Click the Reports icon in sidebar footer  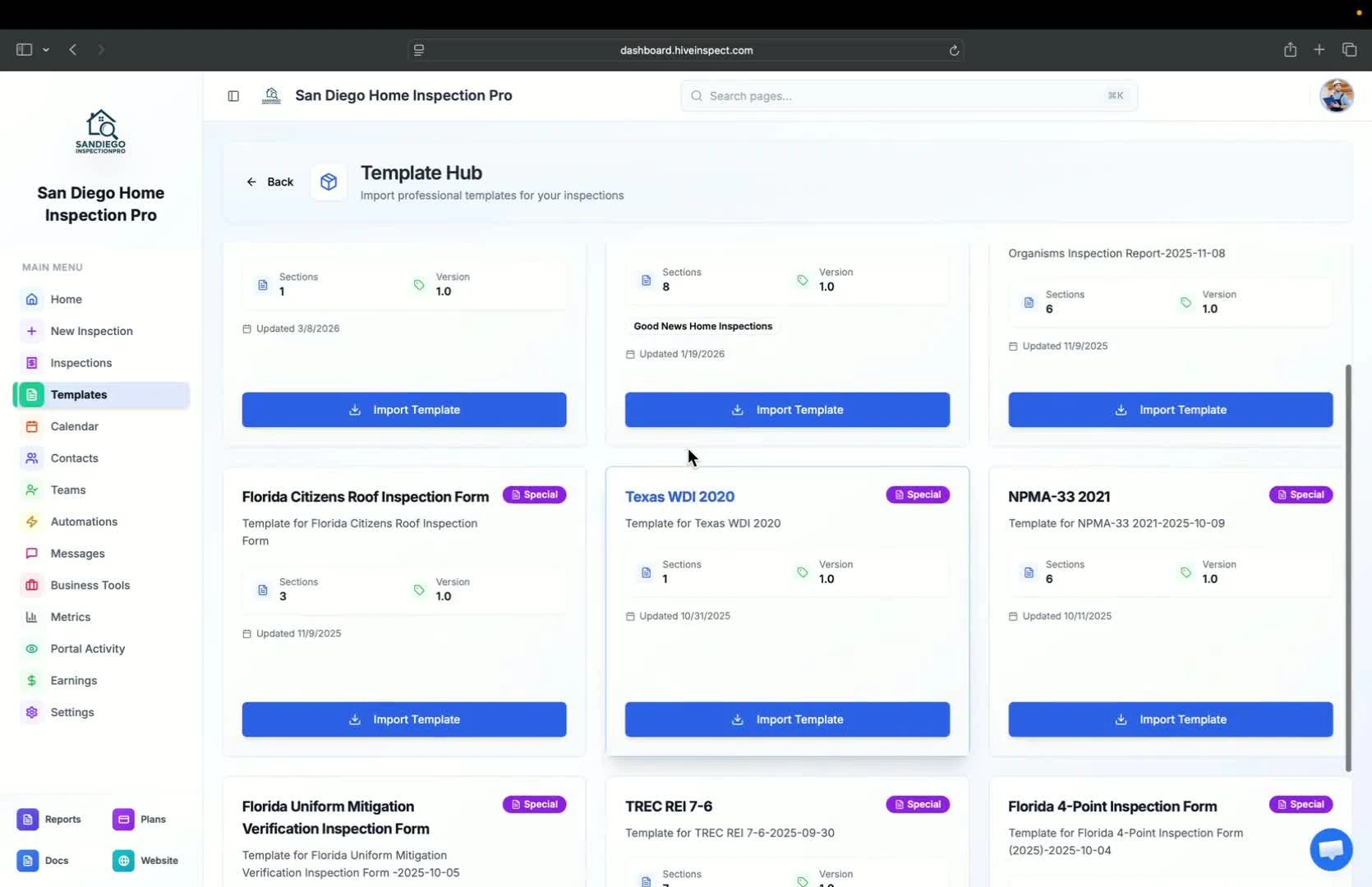[x=27, y=820]
